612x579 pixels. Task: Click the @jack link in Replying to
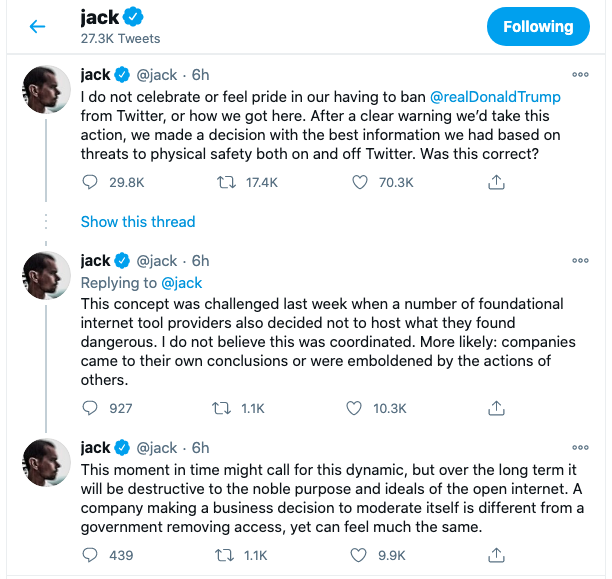click(x=182, y=283)
